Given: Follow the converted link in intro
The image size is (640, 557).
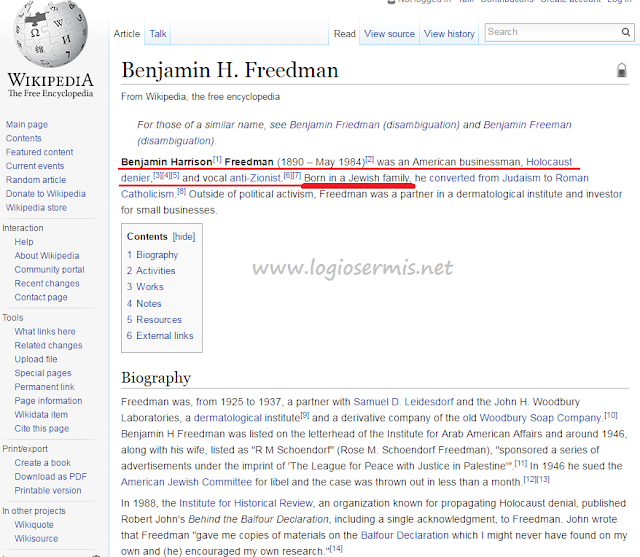Looking at the screenshot, I should coord(452,178).
